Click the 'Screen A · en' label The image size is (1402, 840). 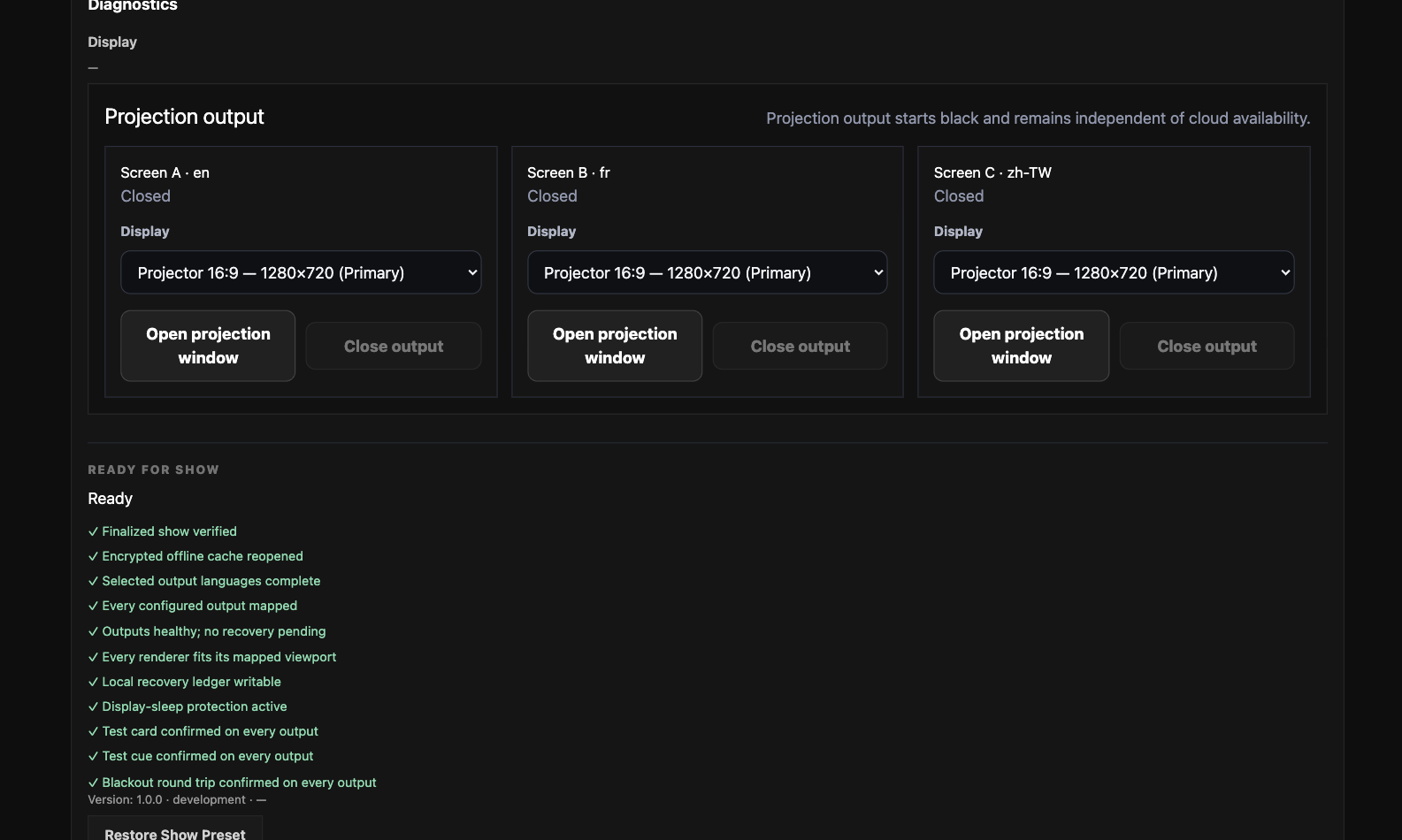(x=165, y=172)
